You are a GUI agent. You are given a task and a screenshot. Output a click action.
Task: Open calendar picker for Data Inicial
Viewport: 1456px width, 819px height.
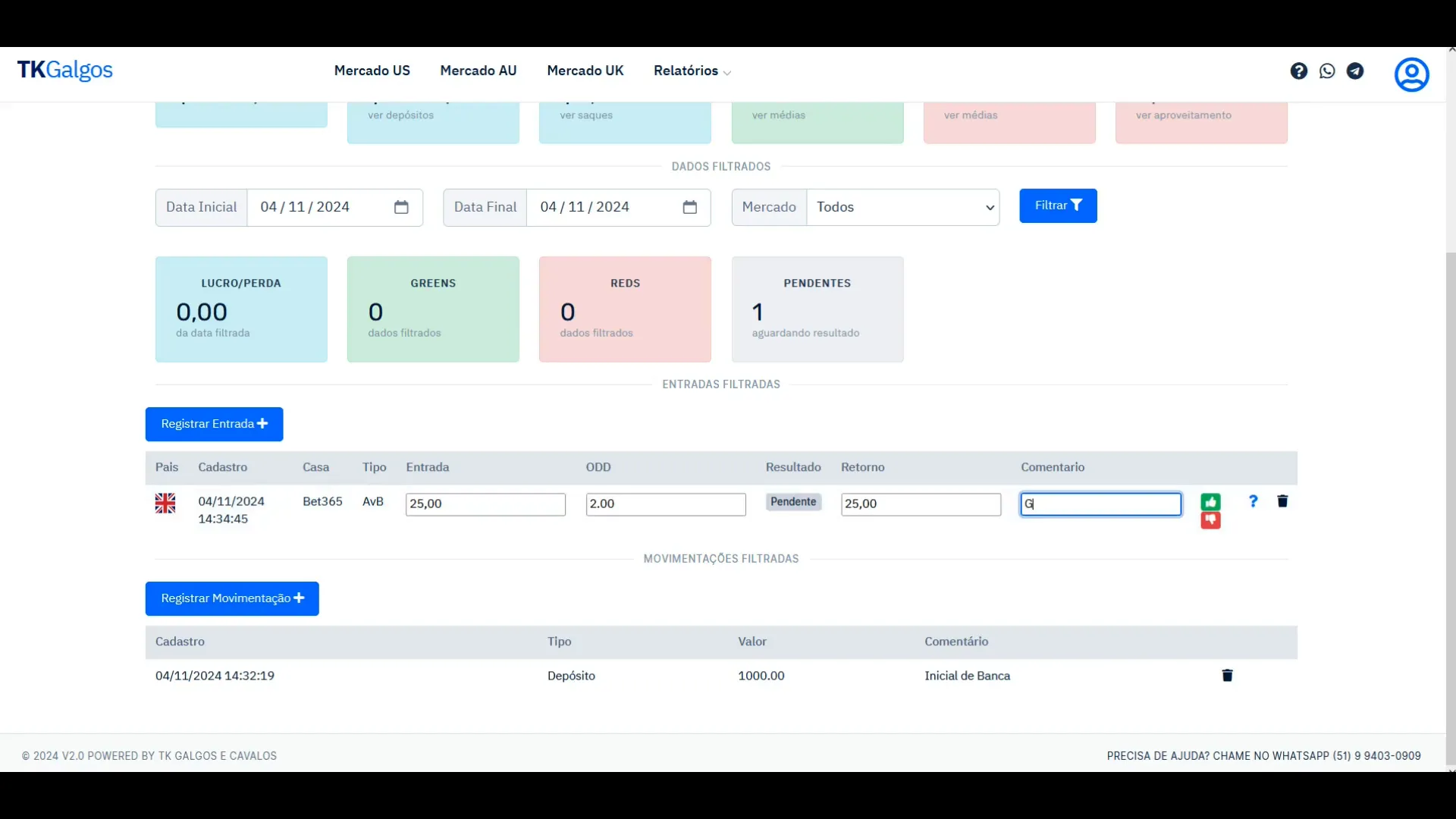tap(401, 207)
